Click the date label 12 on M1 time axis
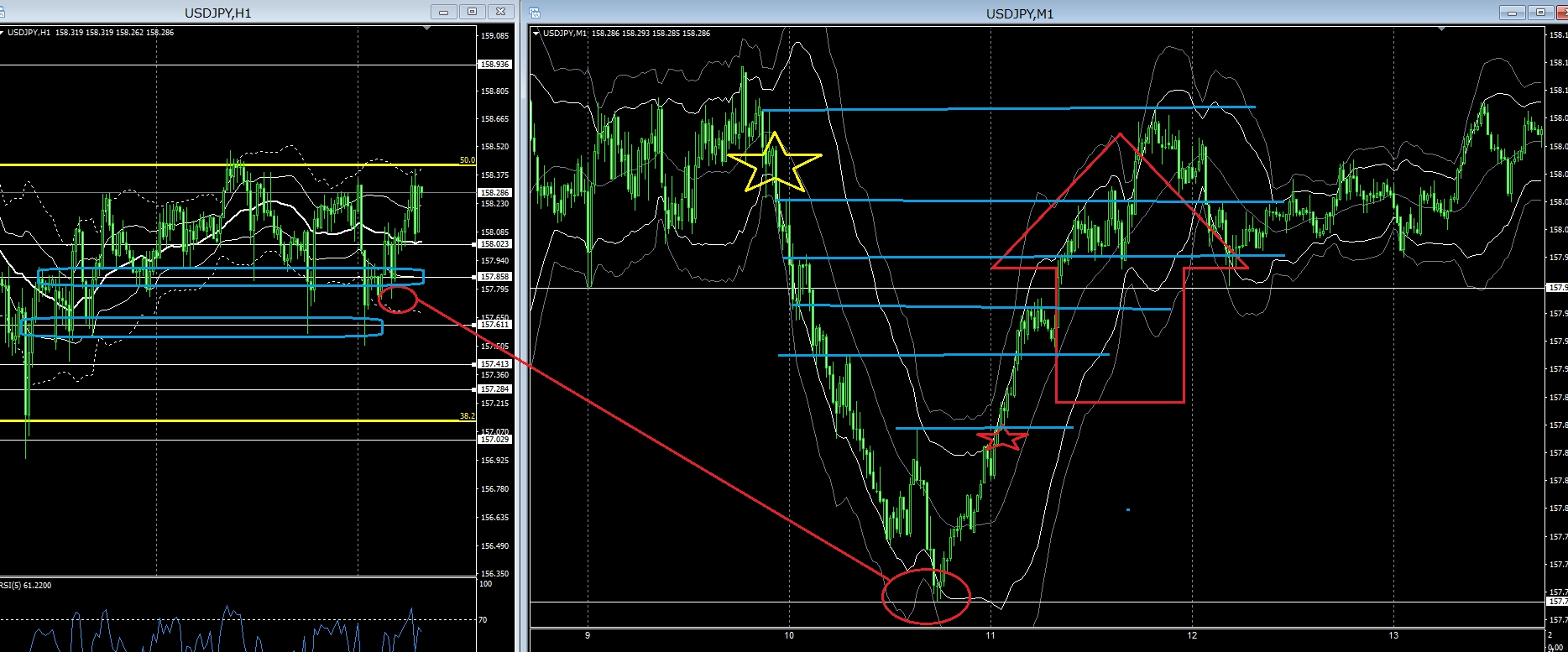 1192,636
